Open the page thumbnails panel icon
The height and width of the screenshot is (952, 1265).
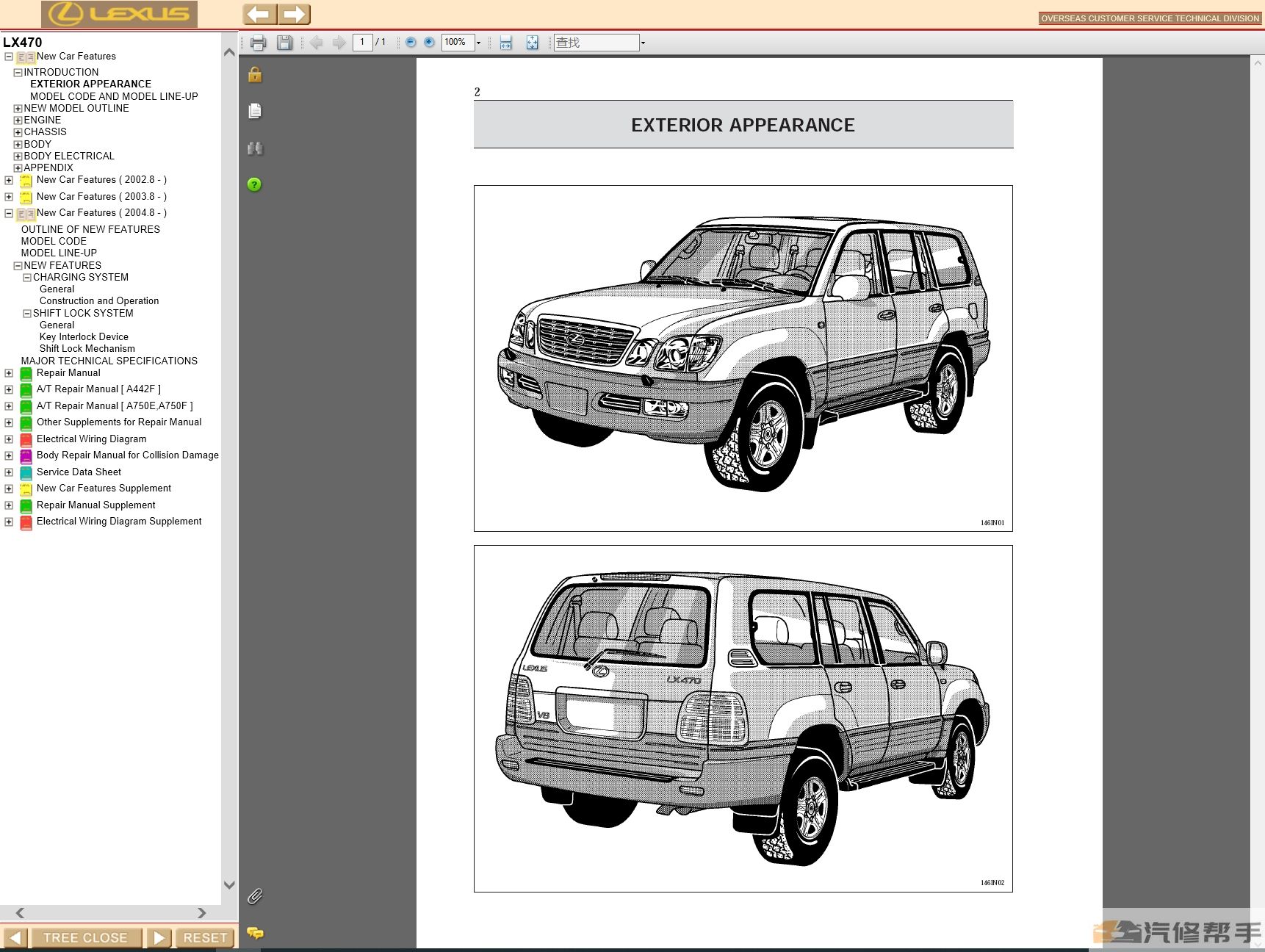tap(255, 111)
